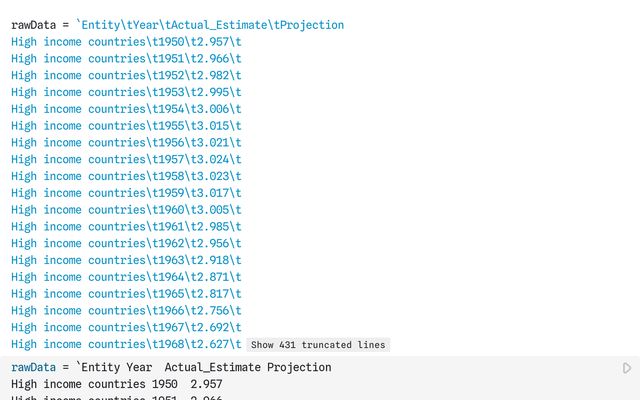Click the line with value 3.021
The image size is (640, 400).
pyautogui.click(x=126, y=142)
